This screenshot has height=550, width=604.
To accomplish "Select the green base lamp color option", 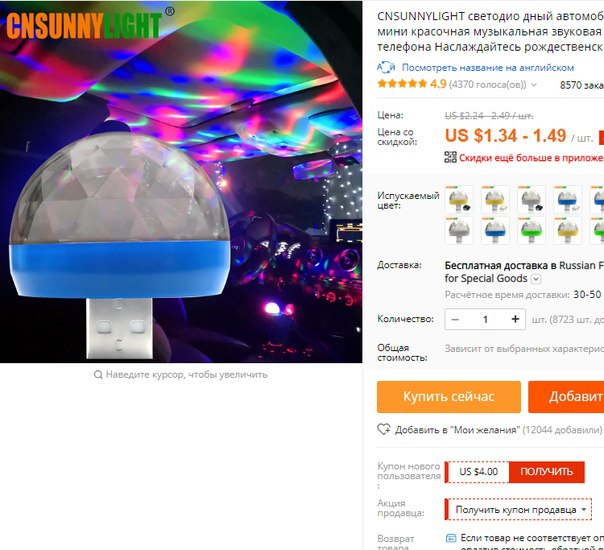I will (x=531, y=230).
